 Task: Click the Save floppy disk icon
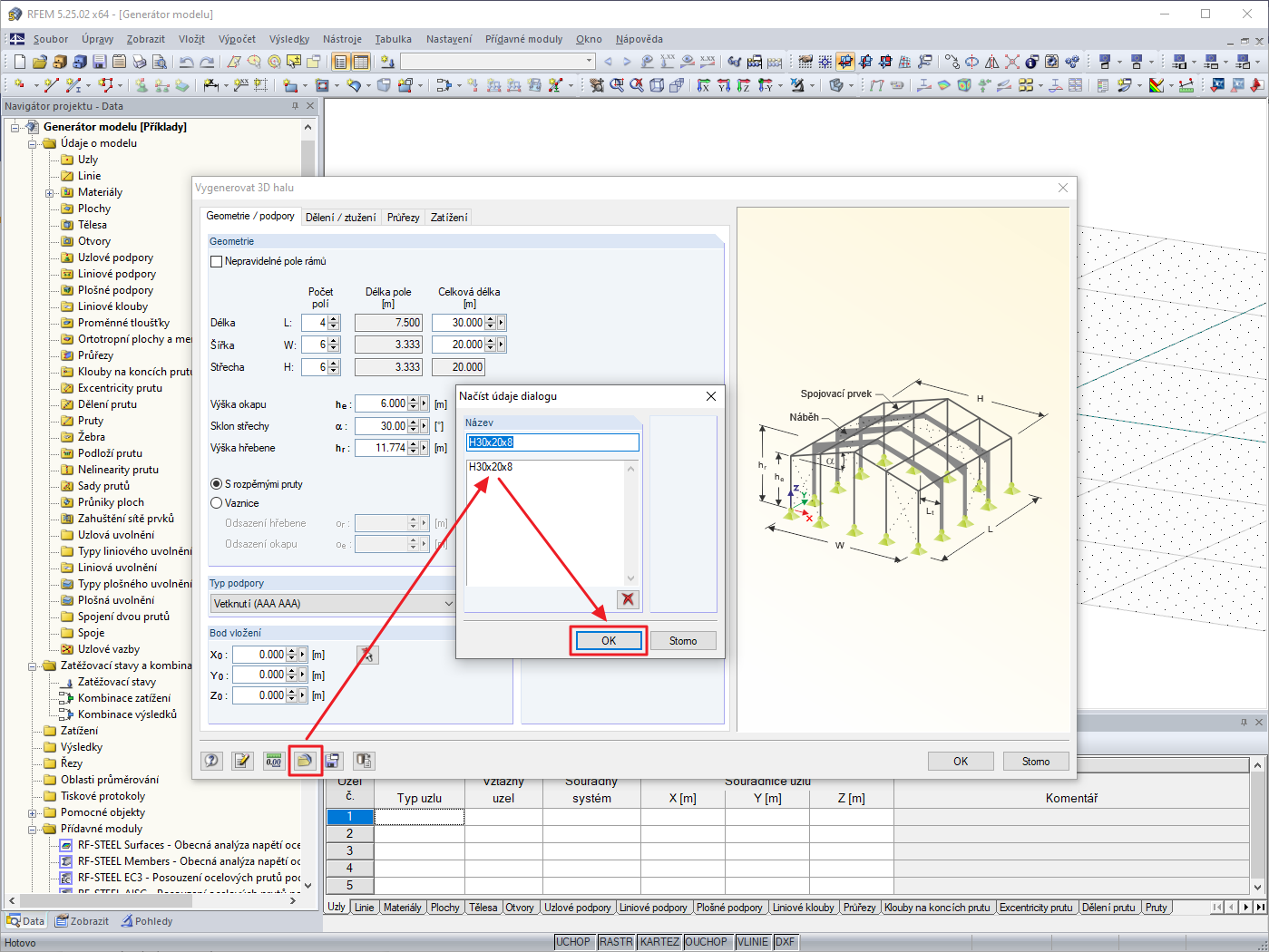click(99, 62)
